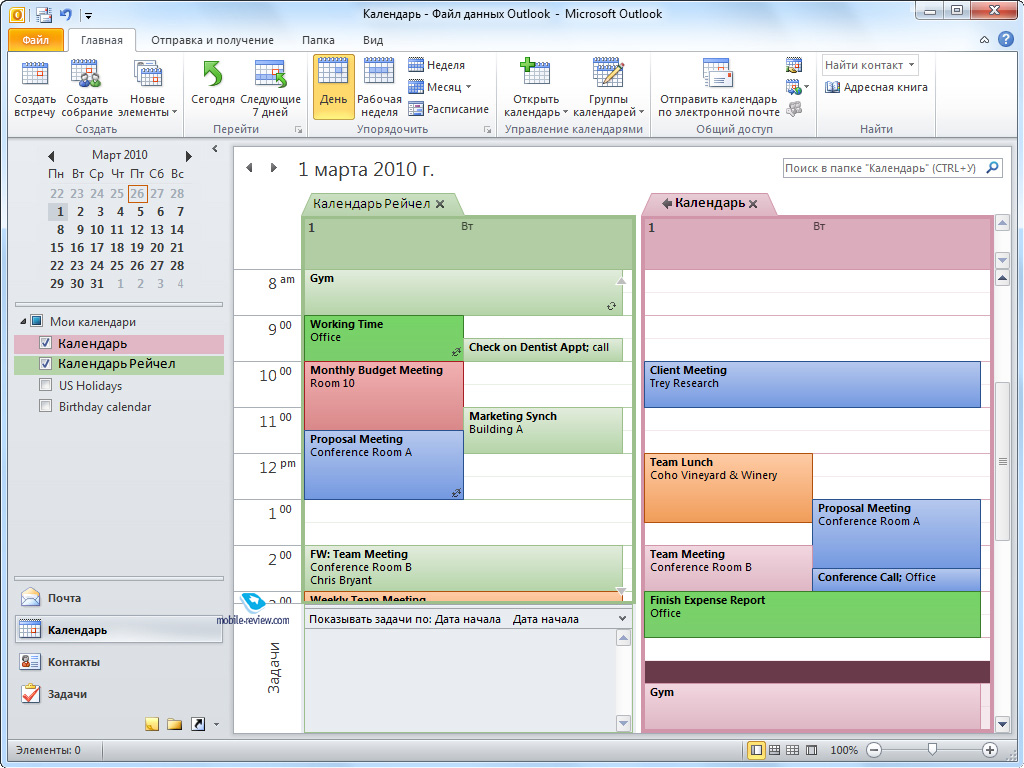Click the Notes icon in navigation pane
Screen dimensions: 1024x768
pyautogui.click(x=152, y=724)
